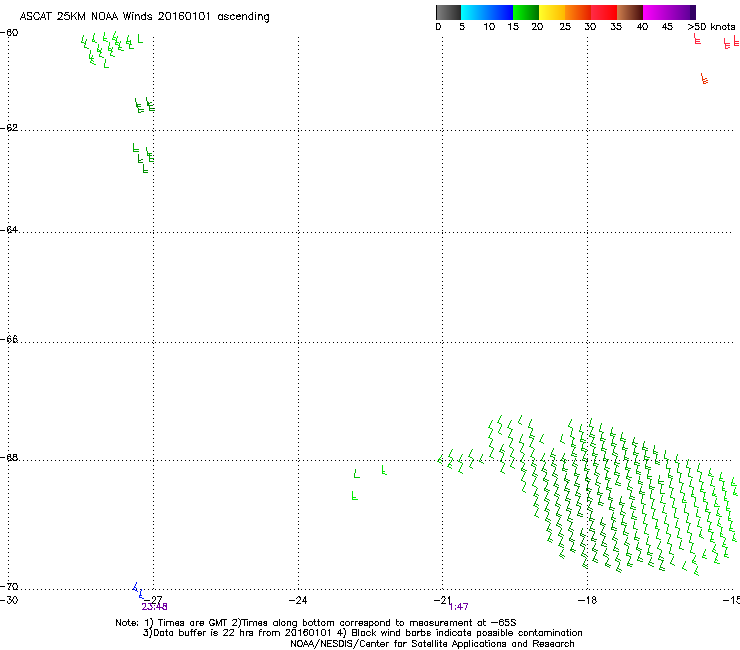Image resolution: width=740 pixels, height=650 pixels.
Task: Click the chart title 'ASCAT 25KM NOAA Winds 20160101 ascending'
Action: (144, 17)
